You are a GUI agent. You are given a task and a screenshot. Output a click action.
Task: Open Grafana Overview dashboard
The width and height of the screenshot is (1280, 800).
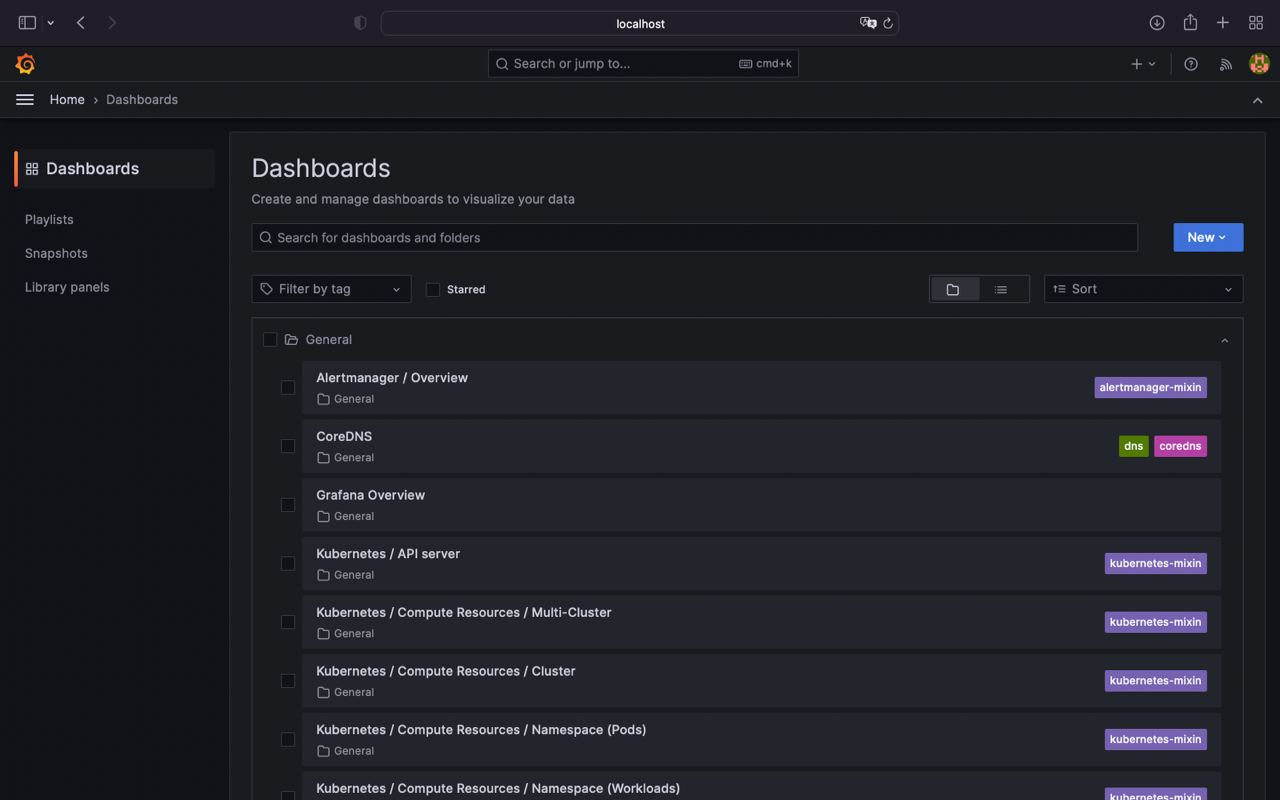point(370,495)
